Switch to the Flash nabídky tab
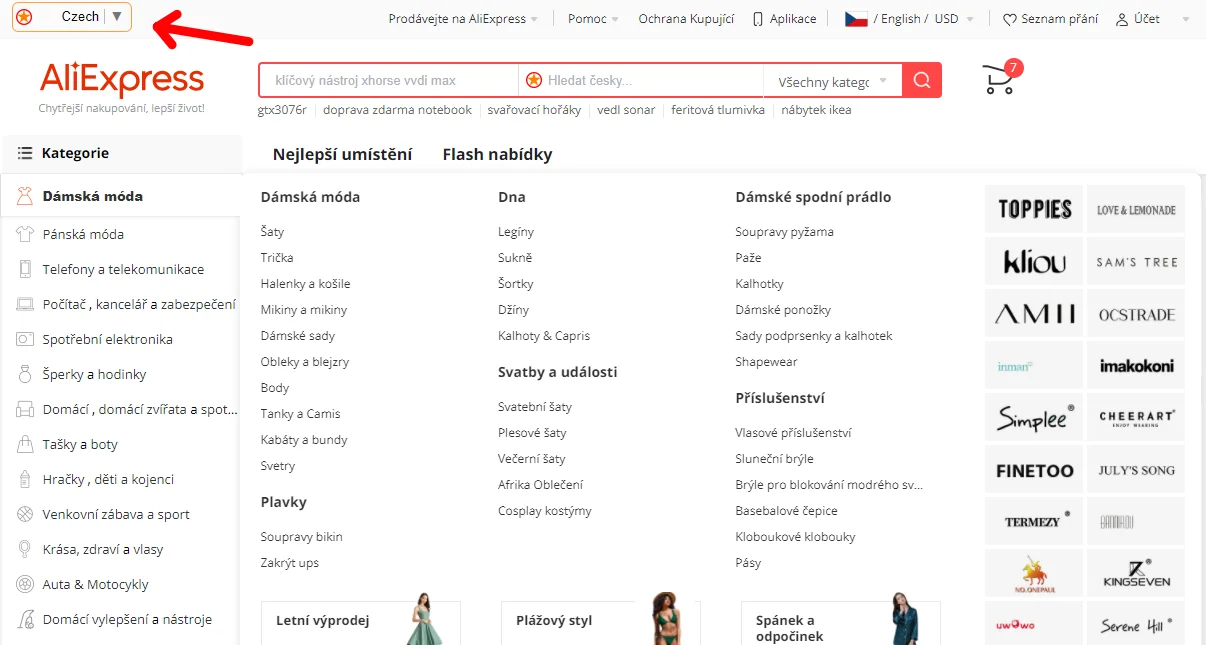This screenshot has width=1206, height=645. coord(497,154)
